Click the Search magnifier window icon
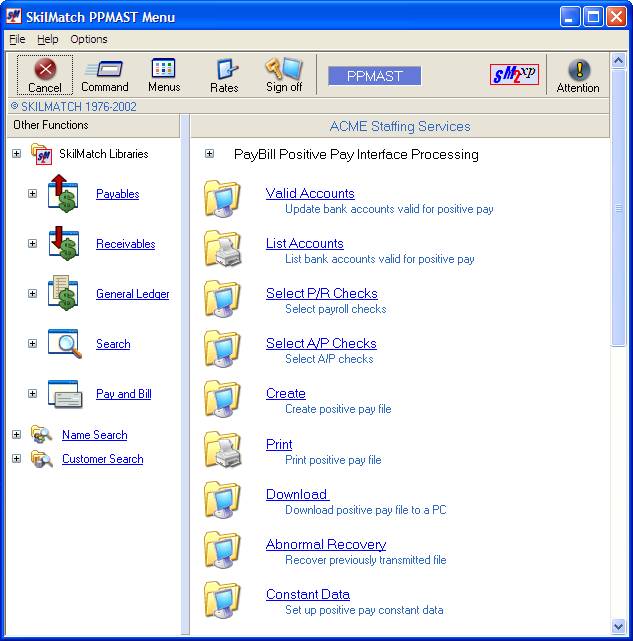 (65, 343)
